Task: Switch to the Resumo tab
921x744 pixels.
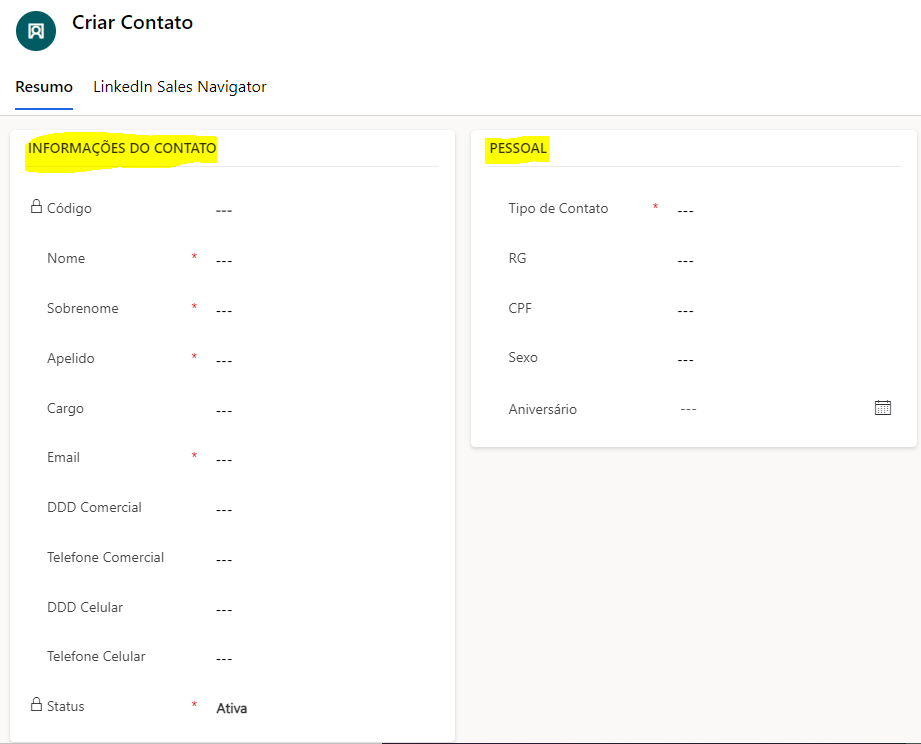Action: click(44, 87)
